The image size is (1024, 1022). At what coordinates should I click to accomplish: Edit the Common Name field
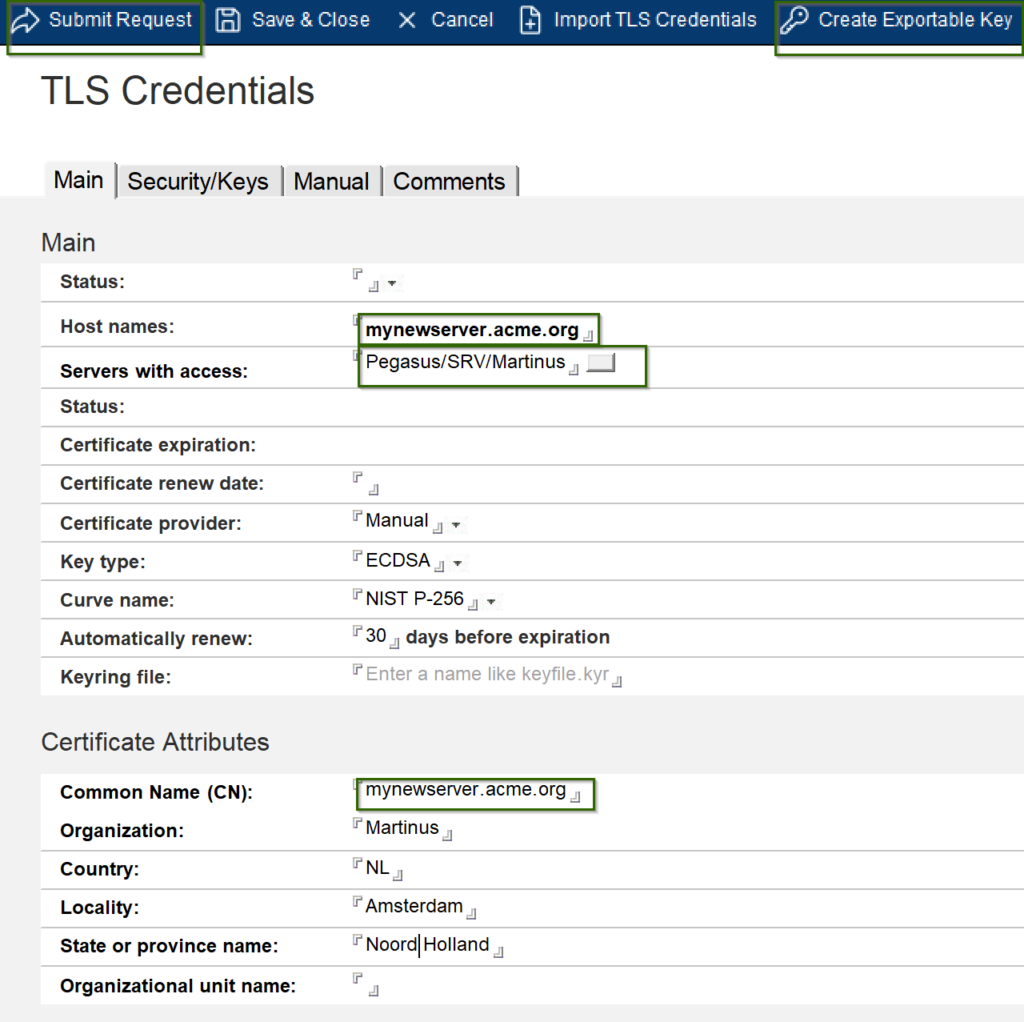coord(470,790)
